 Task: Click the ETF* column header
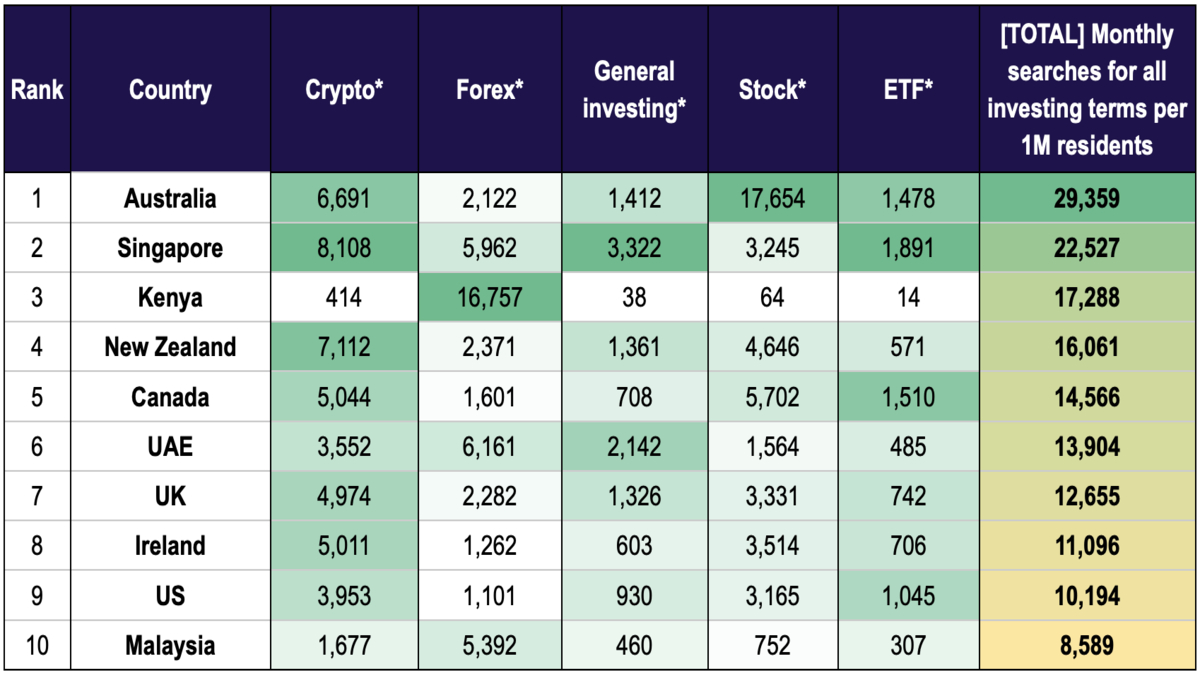click(908, 90)
